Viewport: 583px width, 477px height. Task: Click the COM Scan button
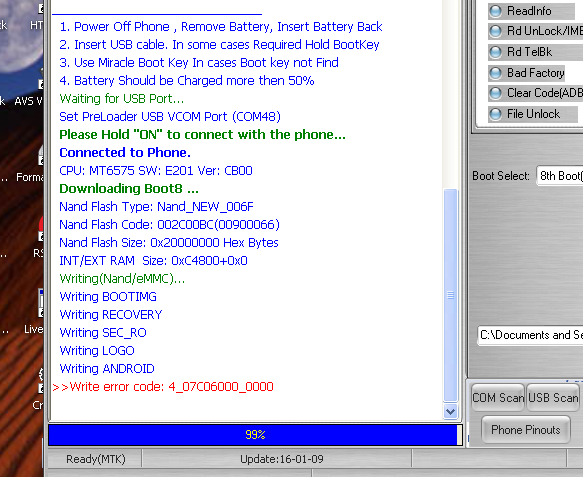click(498, 398)
